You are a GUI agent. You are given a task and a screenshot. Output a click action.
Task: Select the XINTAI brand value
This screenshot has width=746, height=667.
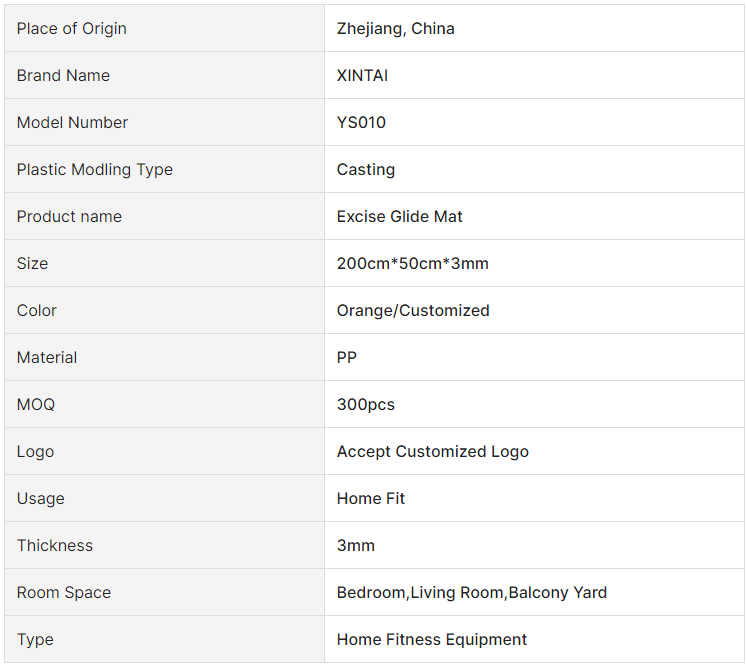pyautogui.click(x=362, y=75)
